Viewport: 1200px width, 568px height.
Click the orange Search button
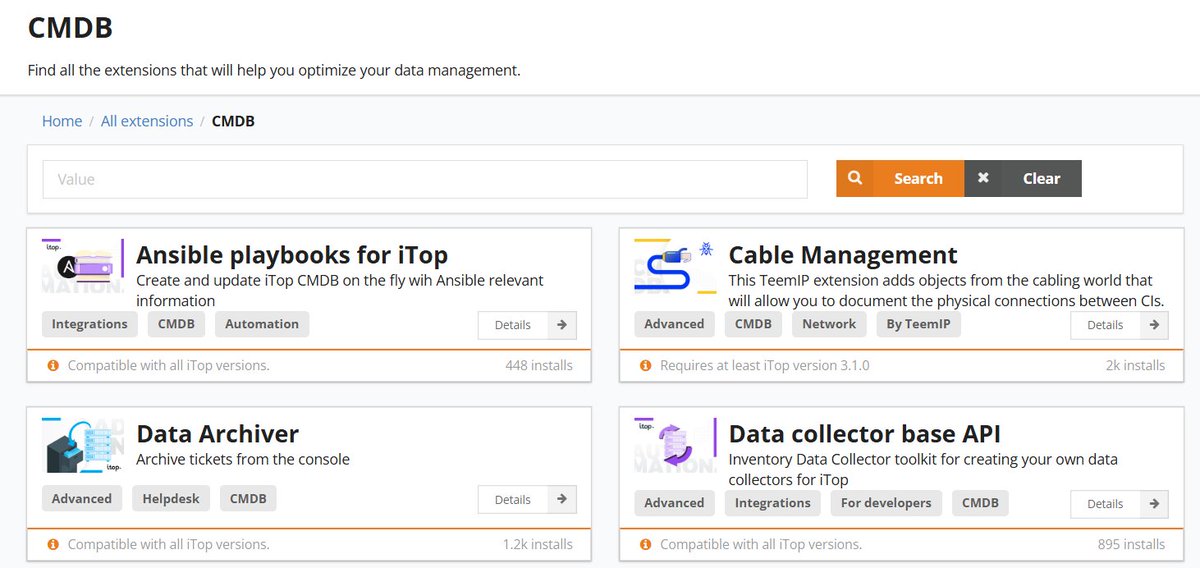pyautogui.click(x=900, y=178)
